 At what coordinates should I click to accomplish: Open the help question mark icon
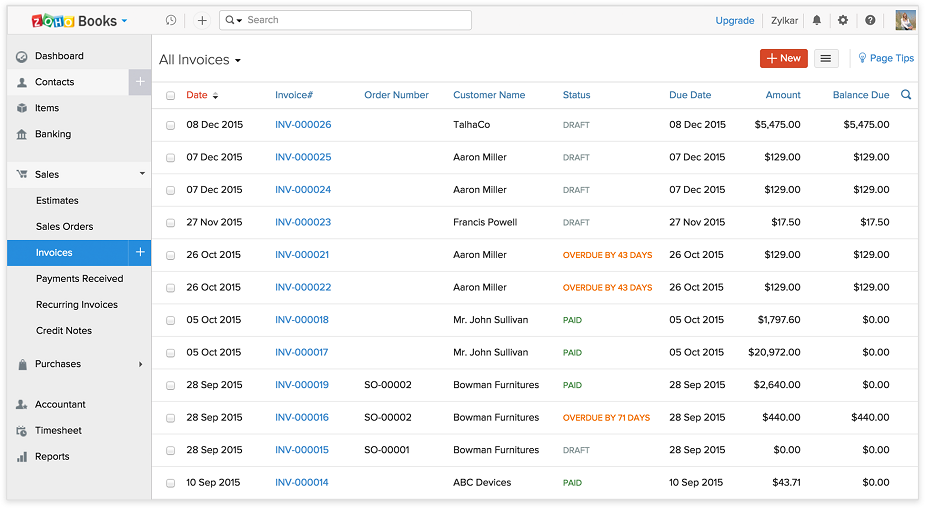tap(870, 20)
